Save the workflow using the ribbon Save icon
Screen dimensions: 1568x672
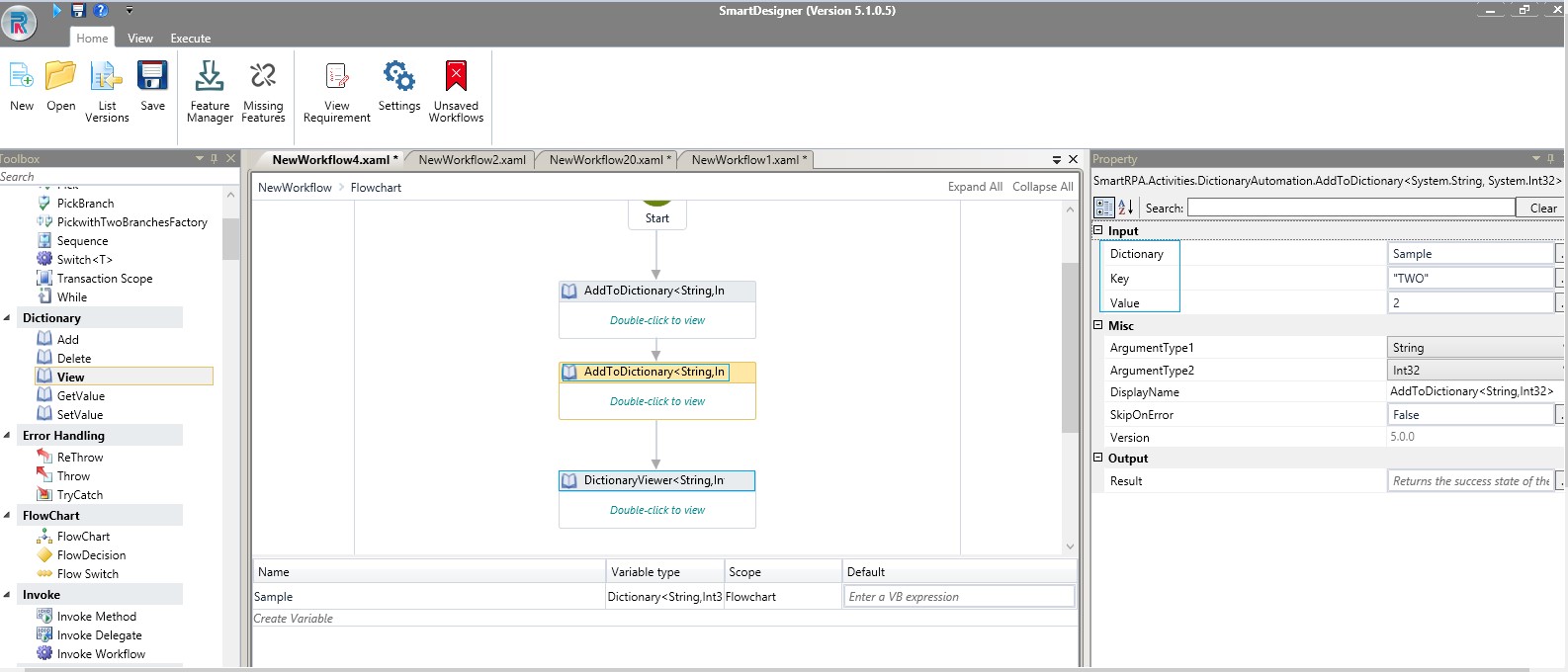(x=152, y=77)
